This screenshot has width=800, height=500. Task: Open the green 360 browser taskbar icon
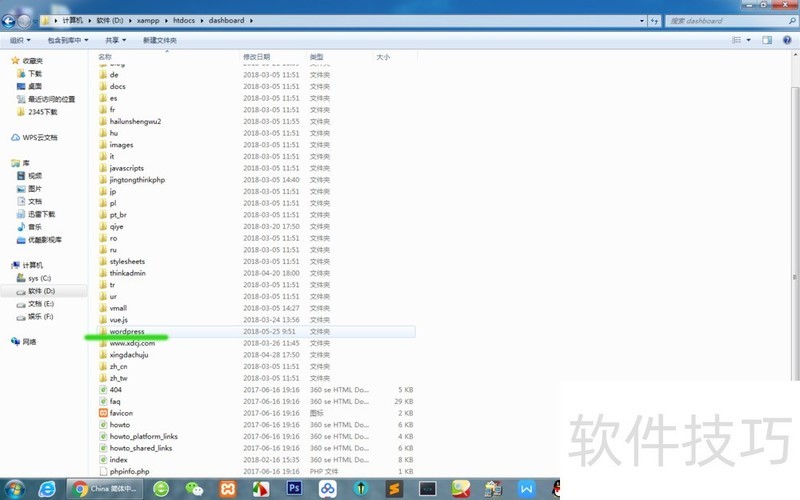(161, 489)
